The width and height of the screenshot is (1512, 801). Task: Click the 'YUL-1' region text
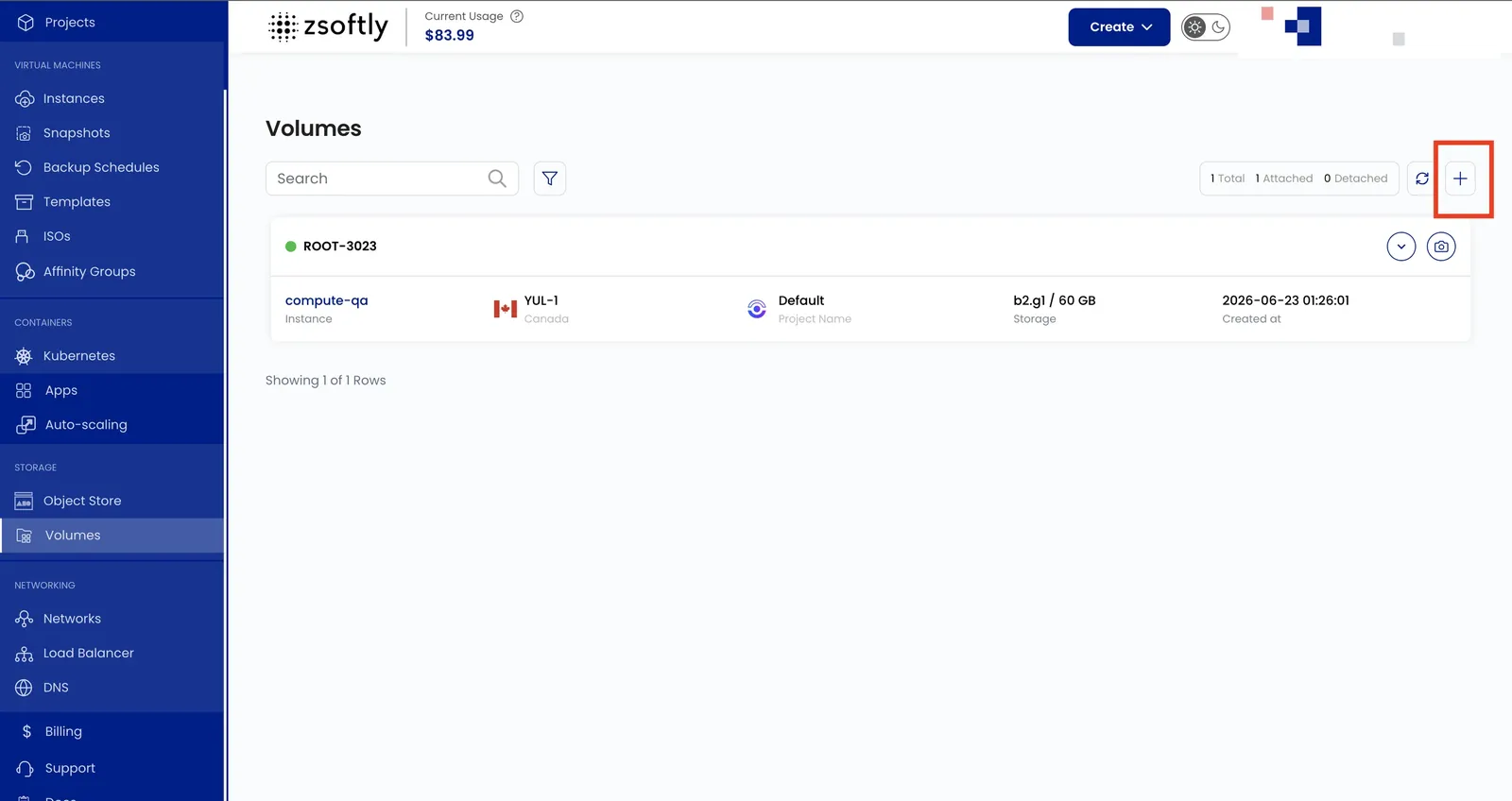tap(541, 300)
